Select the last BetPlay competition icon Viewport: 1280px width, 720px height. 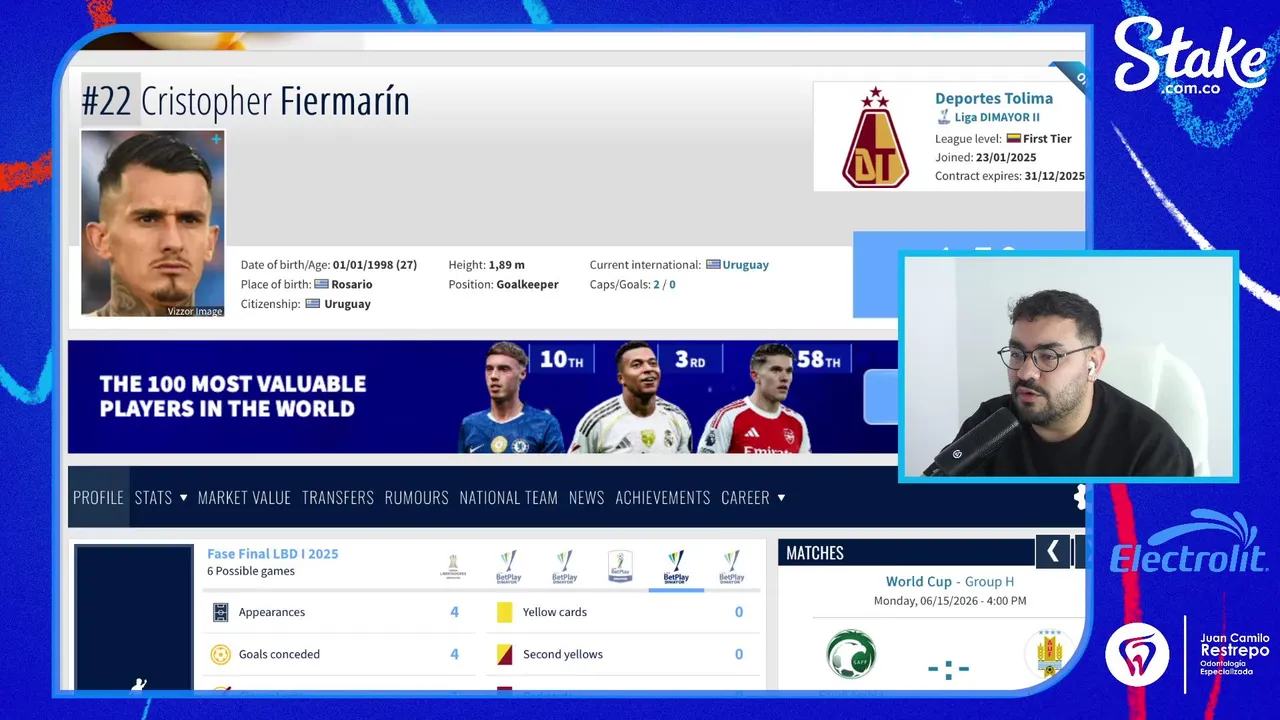point(732,566)
